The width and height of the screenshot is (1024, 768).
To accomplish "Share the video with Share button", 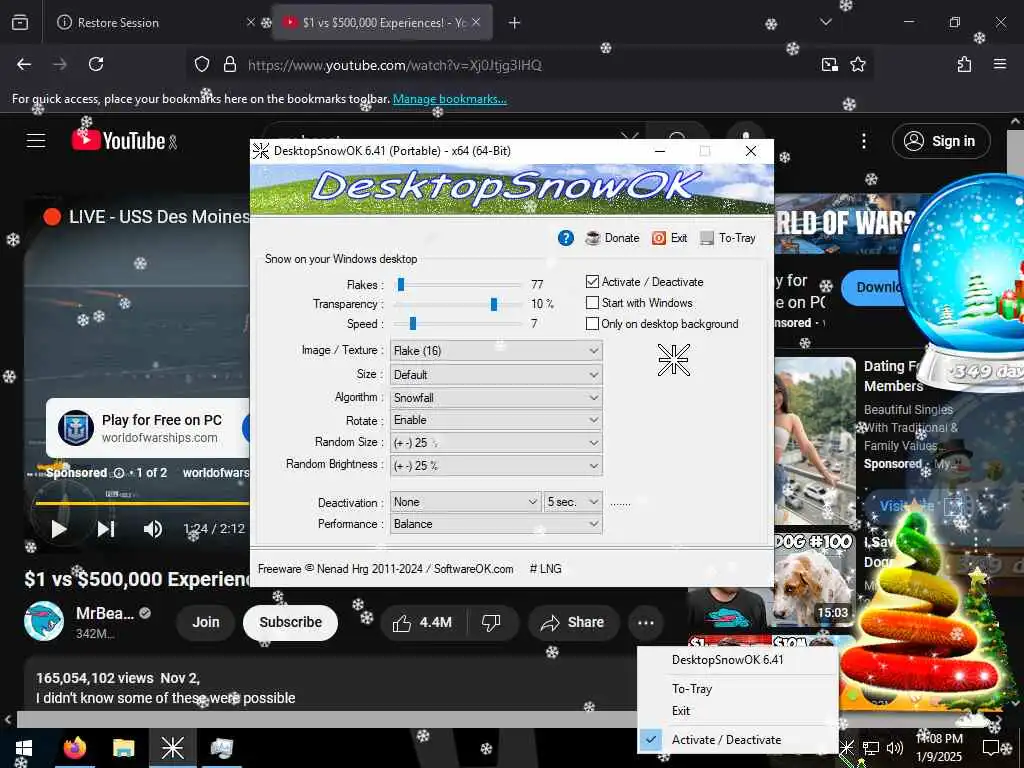I will tap(572, 623).
